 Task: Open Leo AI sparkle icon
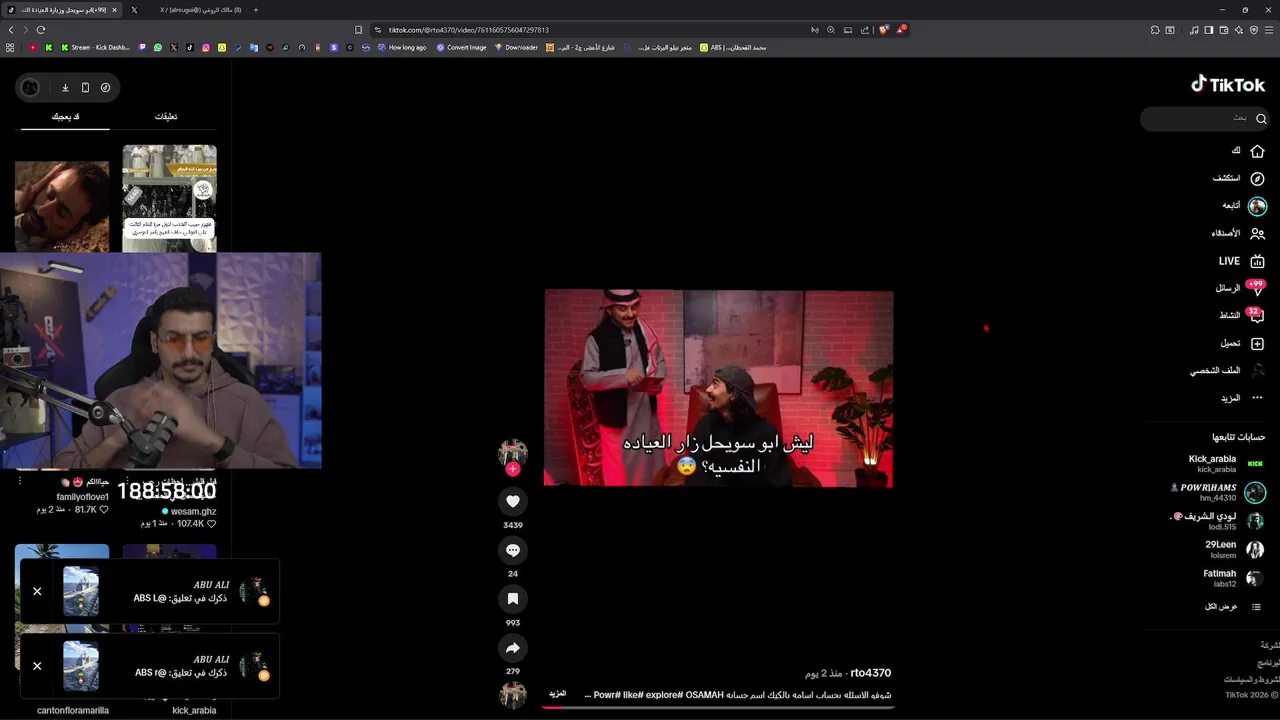(1238, 30)
